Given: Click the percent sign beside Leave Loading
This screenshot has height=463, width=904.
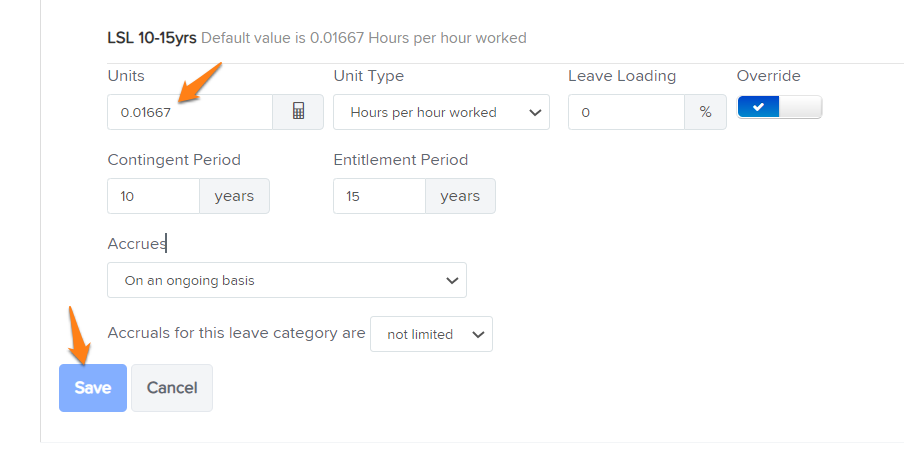Looking at the screenshot, I should pyautogui.click(x=705, y=112).
